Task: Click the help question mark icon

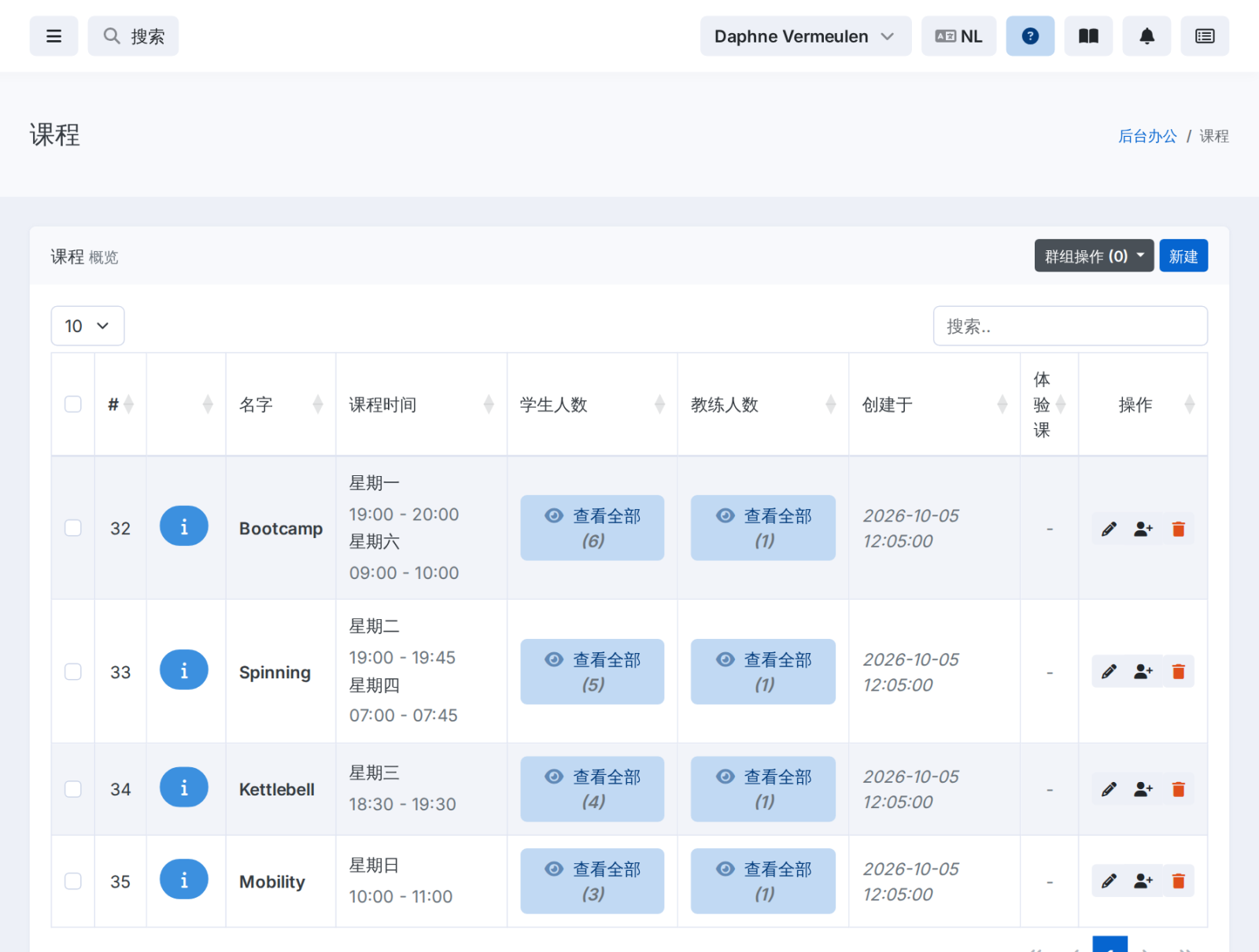Action: [1030, 36]
